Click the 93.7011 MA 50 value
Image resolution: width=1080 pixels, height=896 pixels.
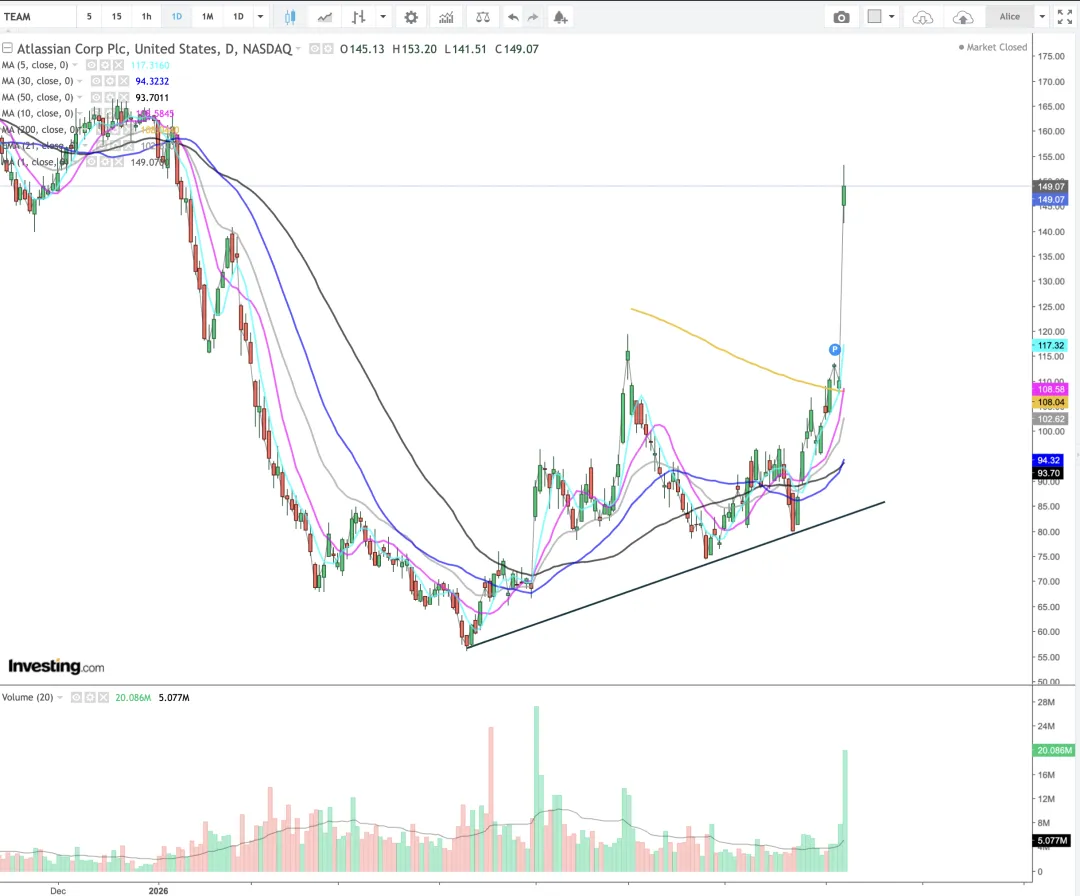(152, 97)
